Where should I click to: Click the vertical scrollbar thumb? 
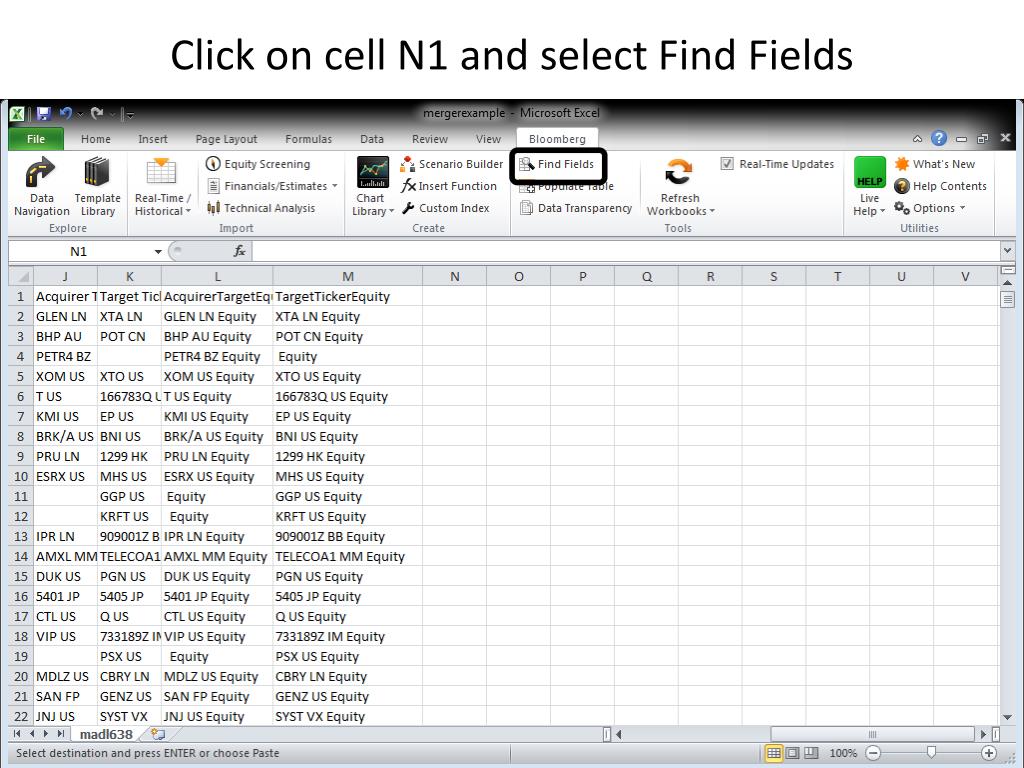coord(1006,299)
